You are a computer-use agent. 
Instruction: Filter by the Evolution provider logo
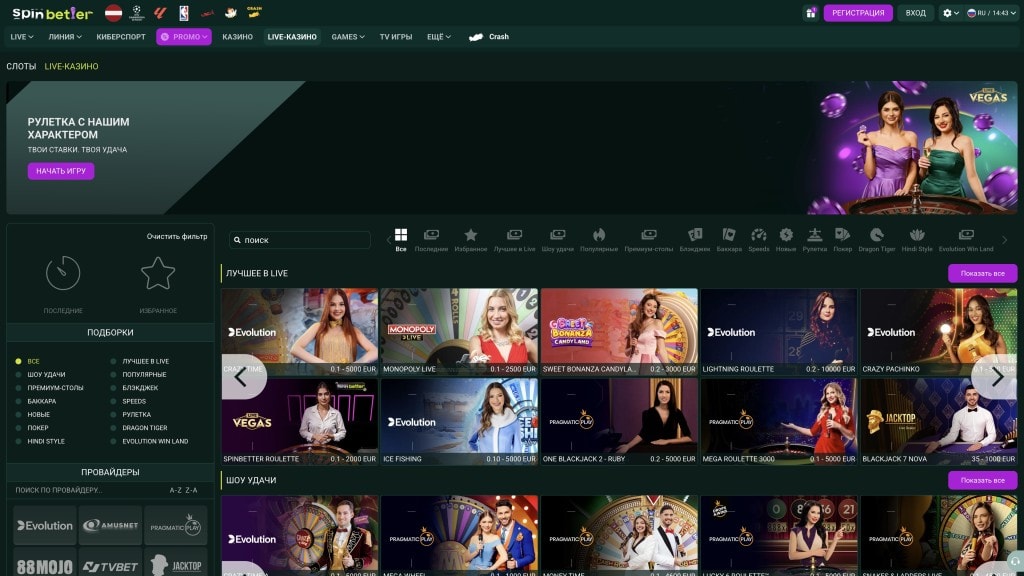44,526
